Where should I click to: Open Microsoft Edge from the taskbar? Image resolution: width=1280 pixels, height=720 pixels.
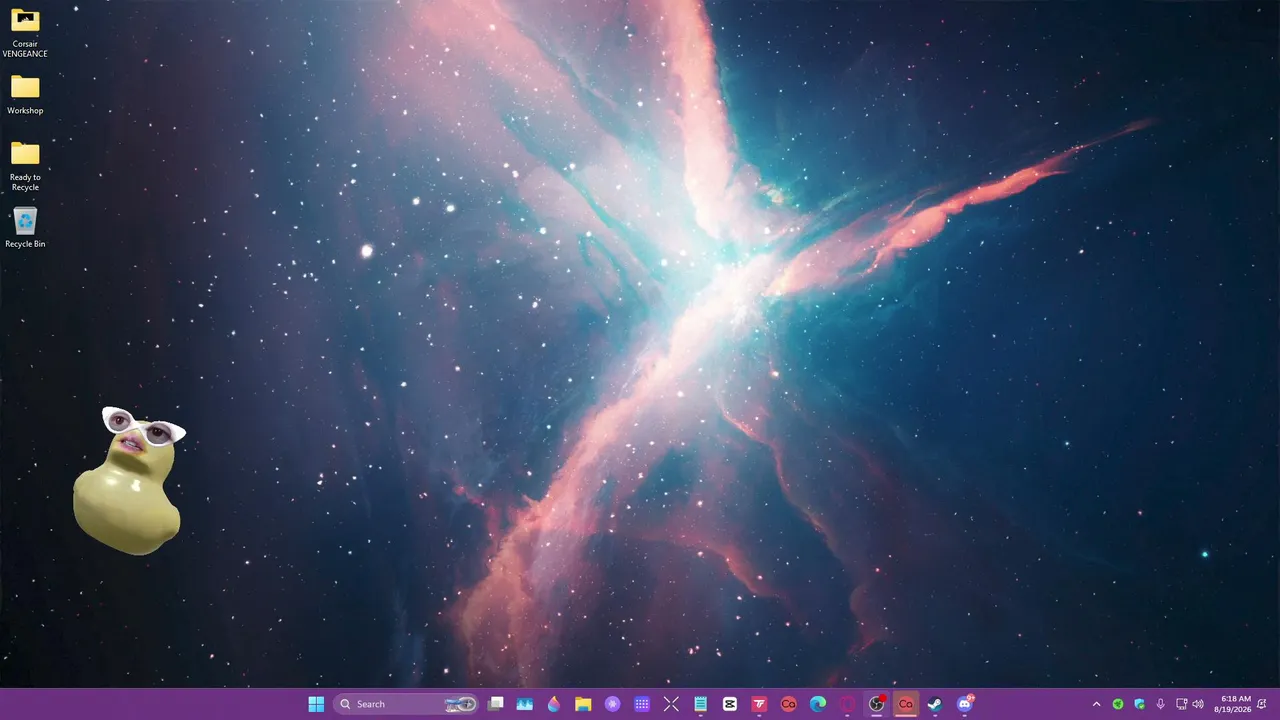point(818,704)
